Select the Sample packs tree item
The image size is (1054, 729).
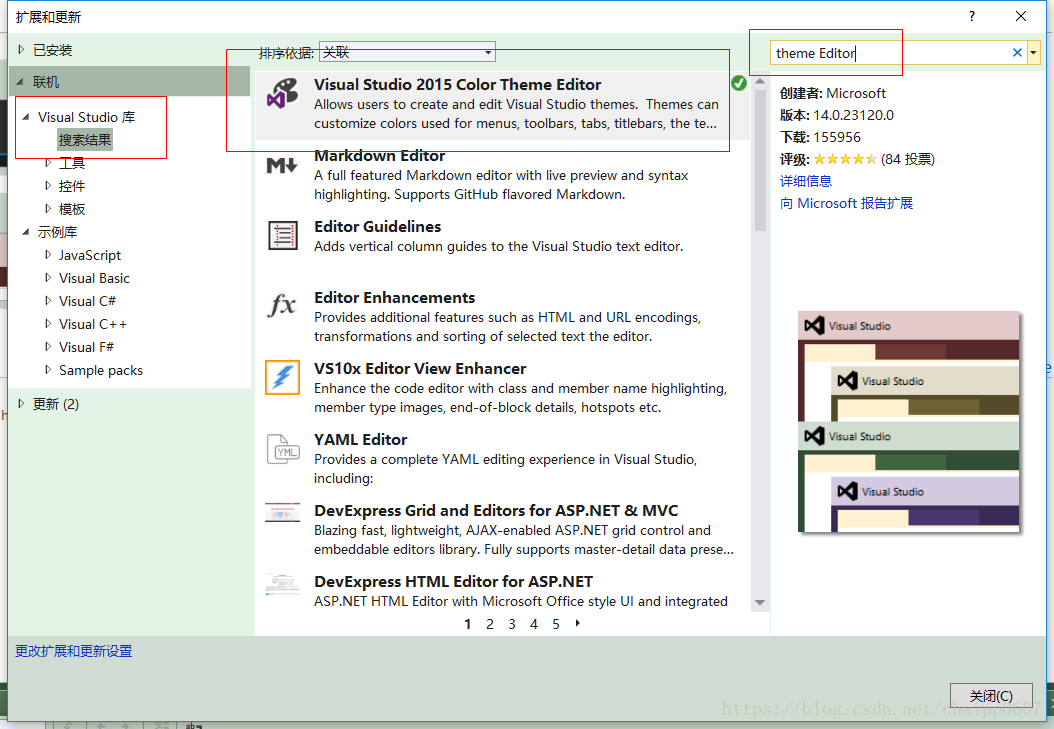(x=101, y=370)
